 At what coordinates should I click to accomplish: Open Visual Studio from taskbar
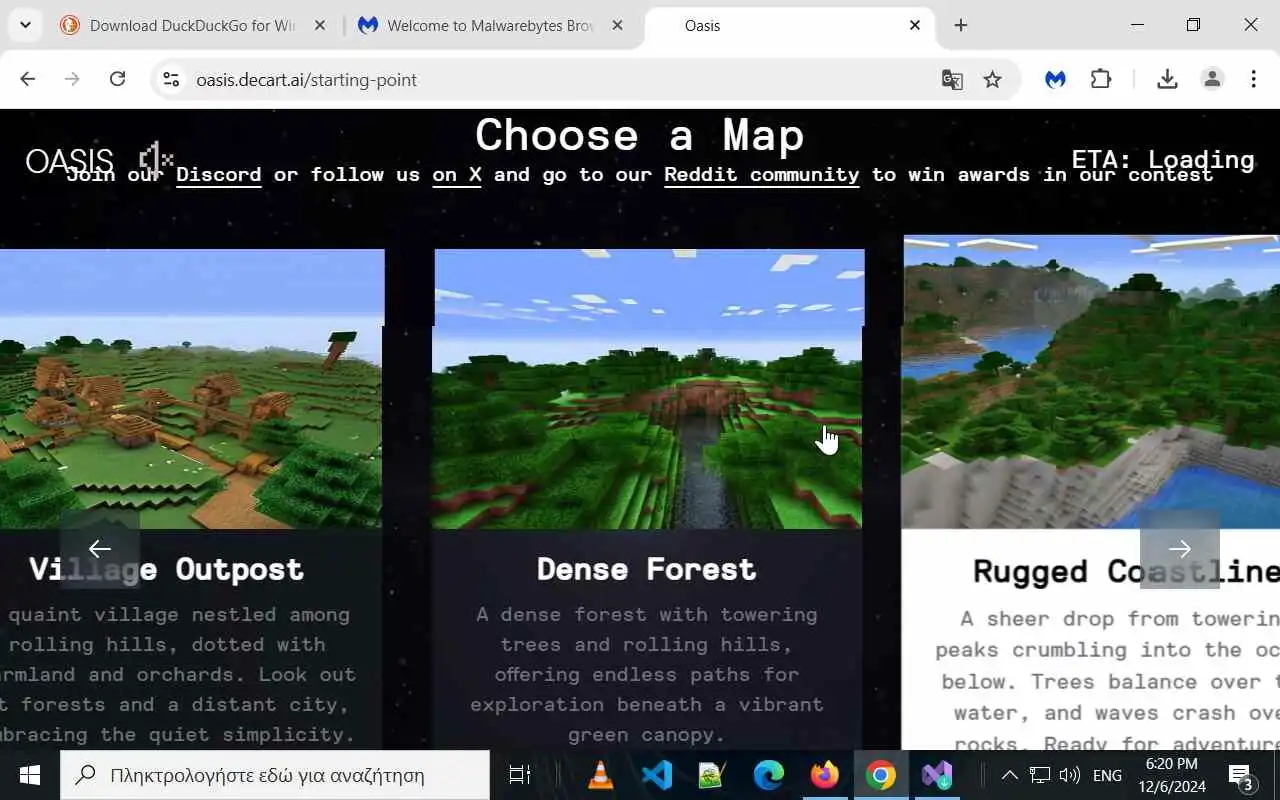coord(937,775)
